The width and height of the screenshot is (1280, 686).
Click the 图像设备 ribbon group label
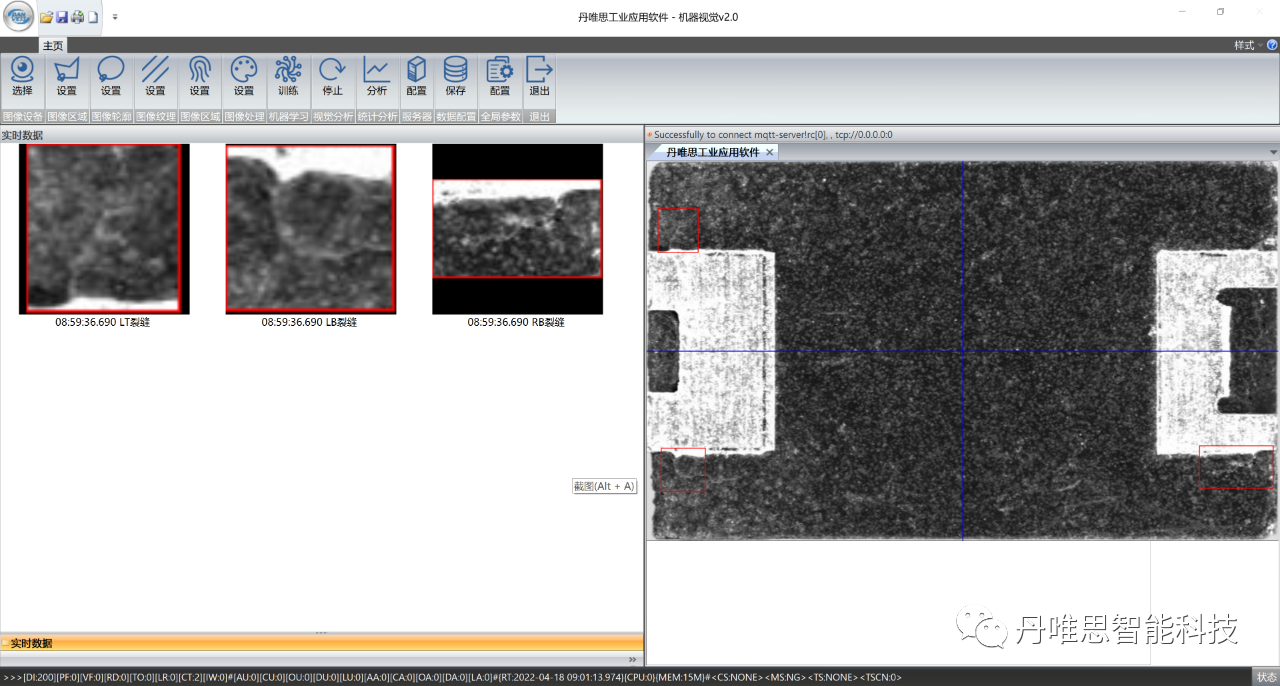pyautogui.click(x=22, y=116)
